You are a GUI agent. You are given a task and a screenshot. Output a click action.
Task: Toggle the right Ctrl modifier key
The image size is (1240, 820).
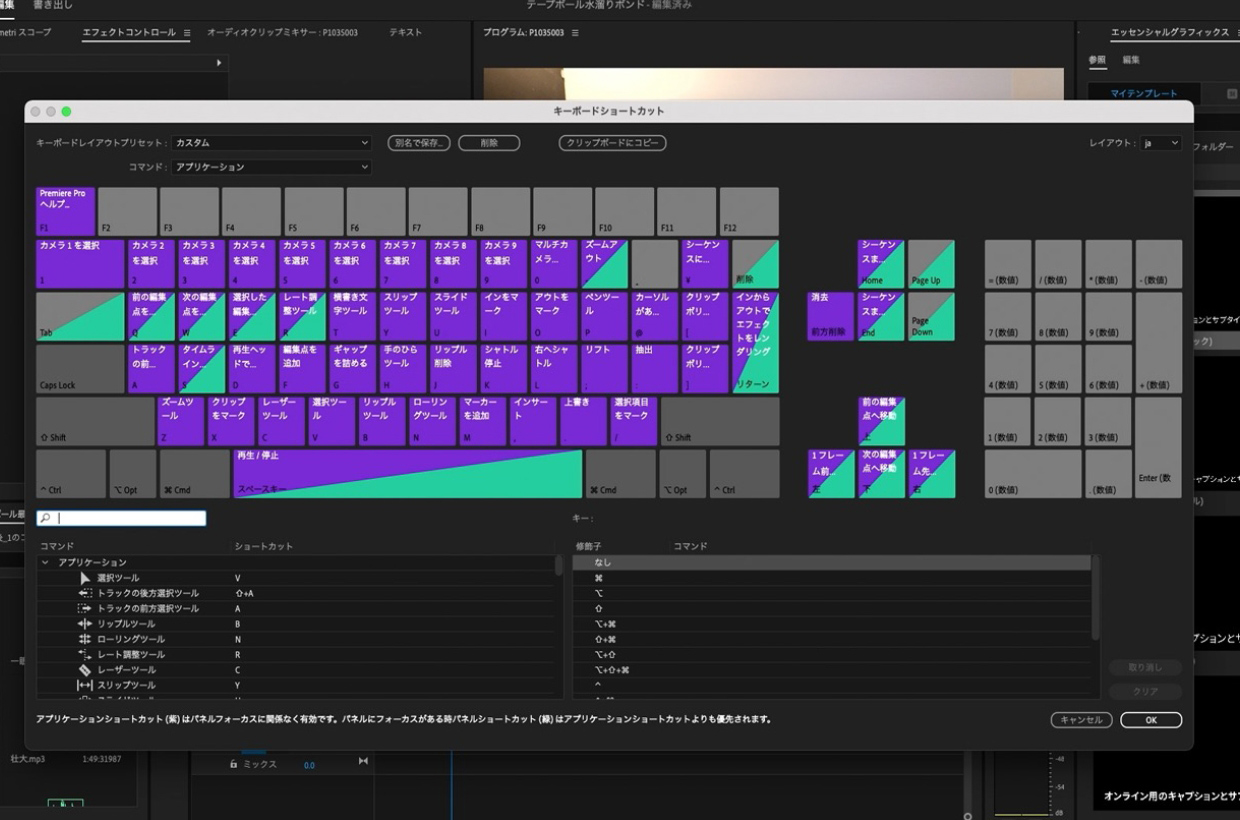pyautogui.click(x=744, y=473)
